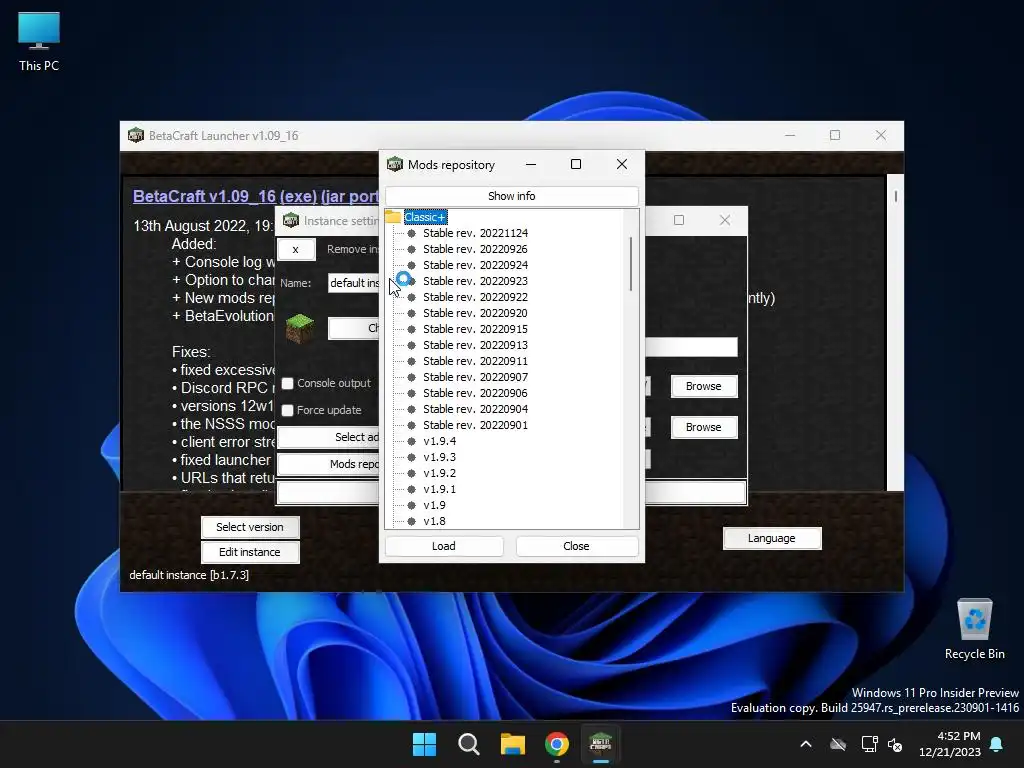Open the clock and date flyout
Viewport: 1024px width, 768px height.
pos(950,744)
